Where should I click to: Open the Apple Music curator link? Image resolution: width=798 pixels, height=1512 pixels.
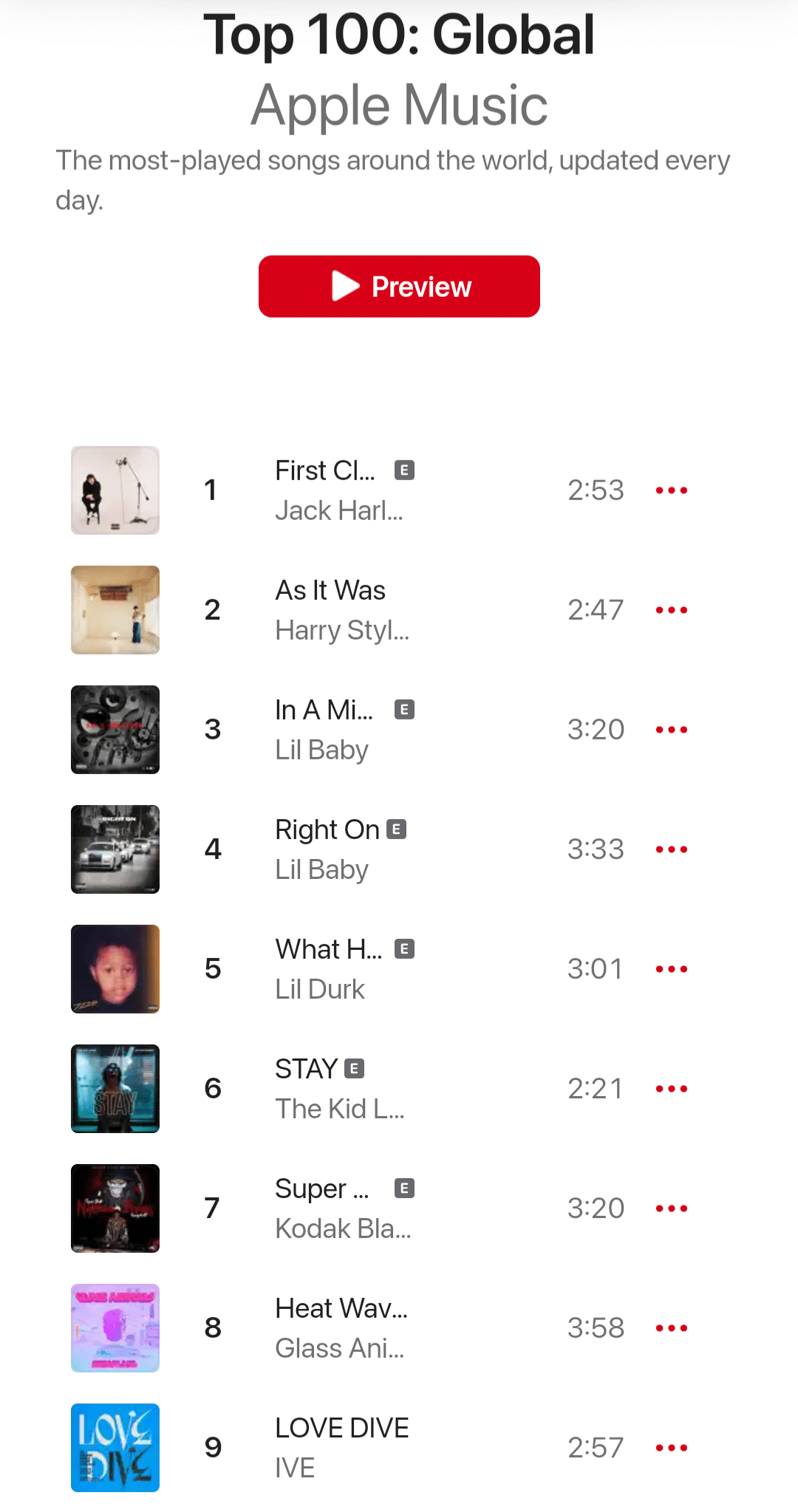[399, 105]
